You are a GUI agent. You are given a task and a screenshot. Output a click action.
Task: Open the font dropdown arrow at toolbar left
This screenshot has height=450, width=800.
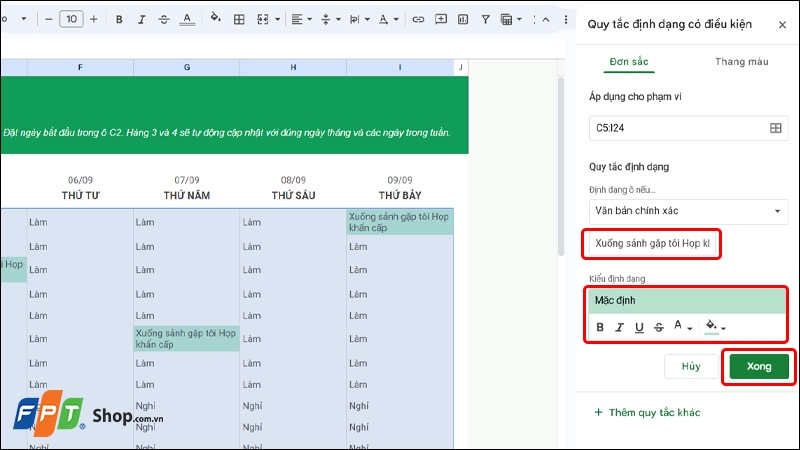[x=23, y=19]
